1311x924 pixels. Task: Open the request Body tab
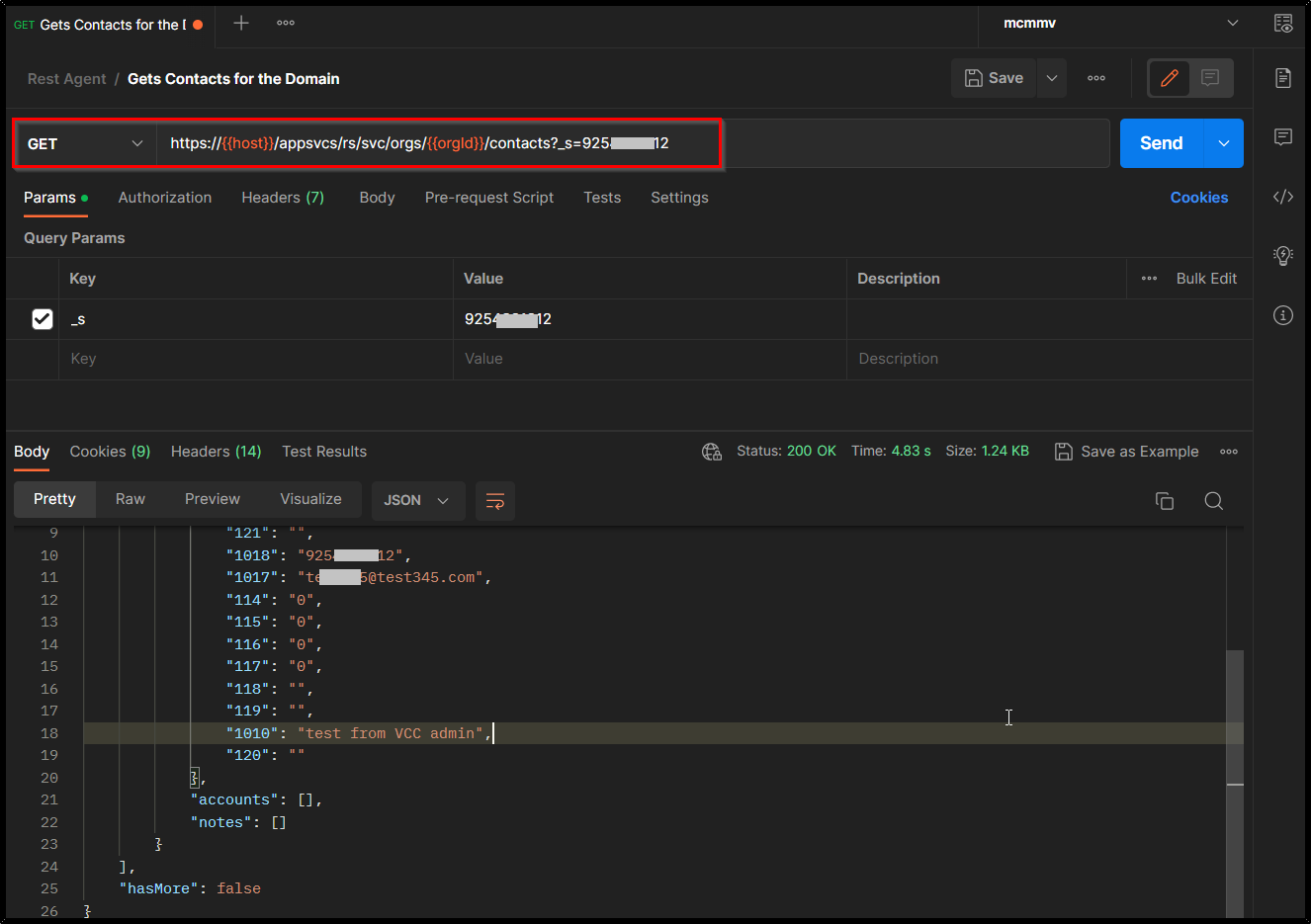pos(377,198)
